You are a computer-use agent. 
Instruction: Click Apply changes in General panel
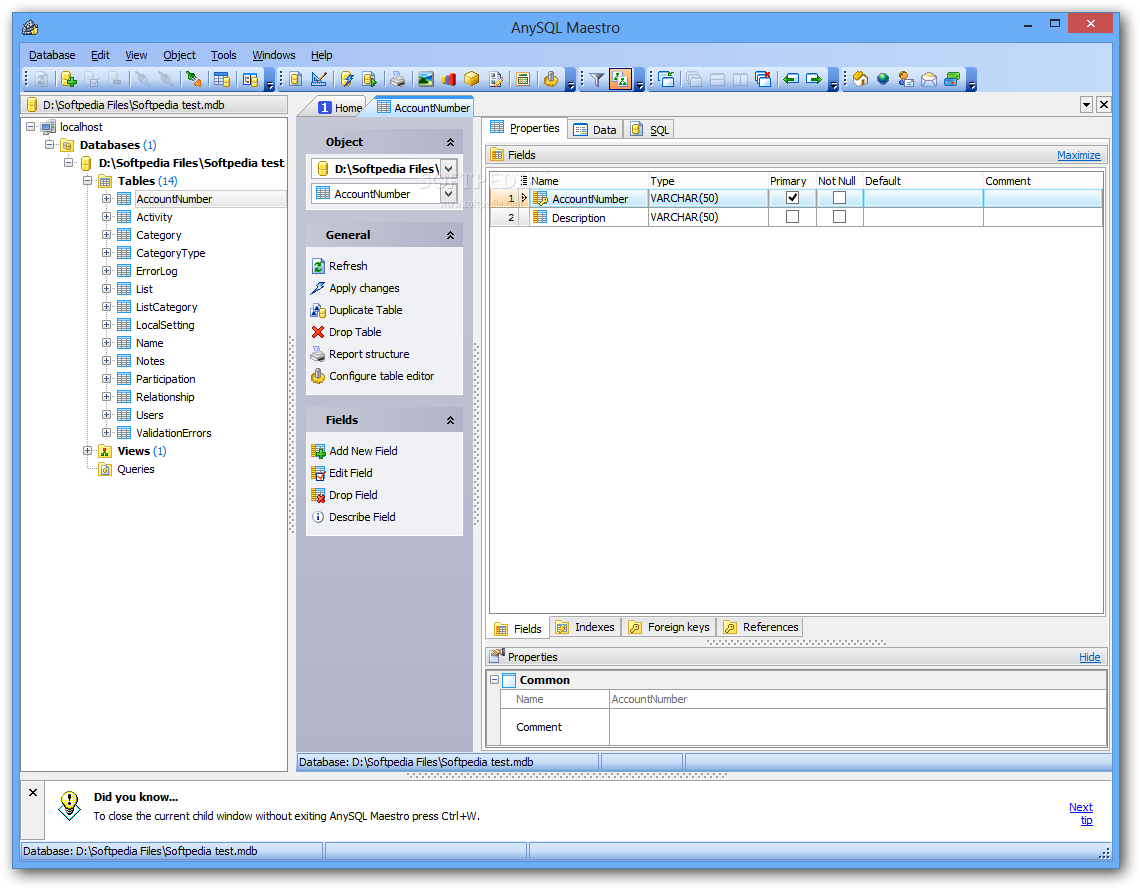tap(356, 288)
